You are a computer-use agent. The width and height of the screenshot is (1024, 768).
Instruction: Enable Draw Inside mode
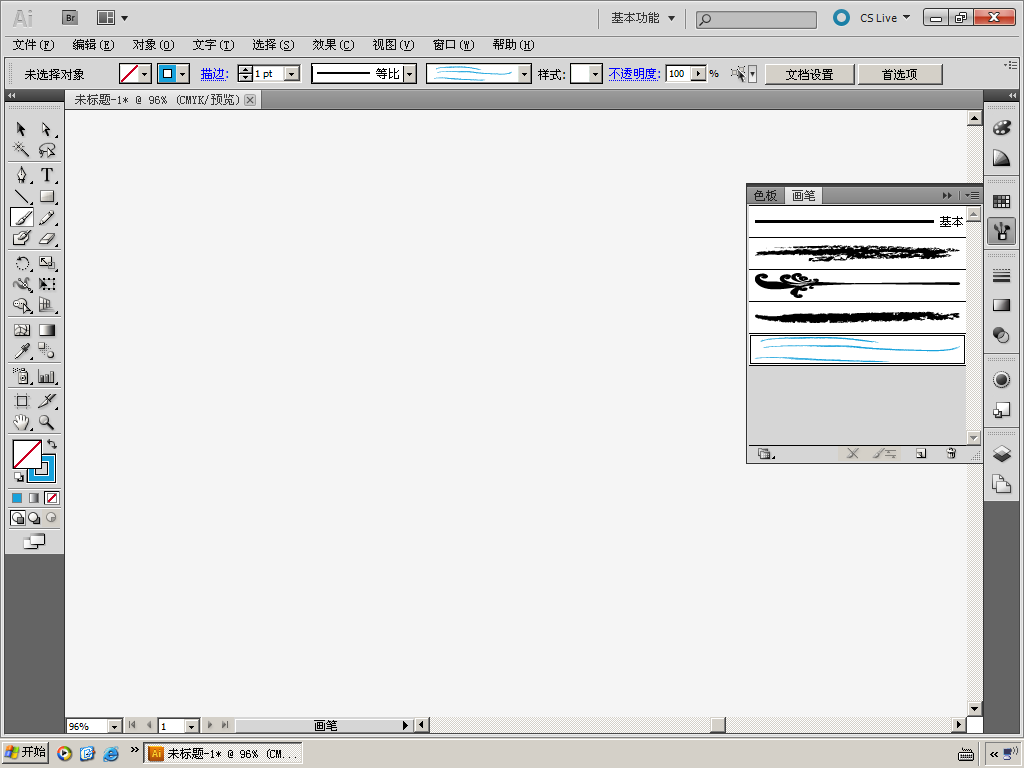(x=51, y=518)
